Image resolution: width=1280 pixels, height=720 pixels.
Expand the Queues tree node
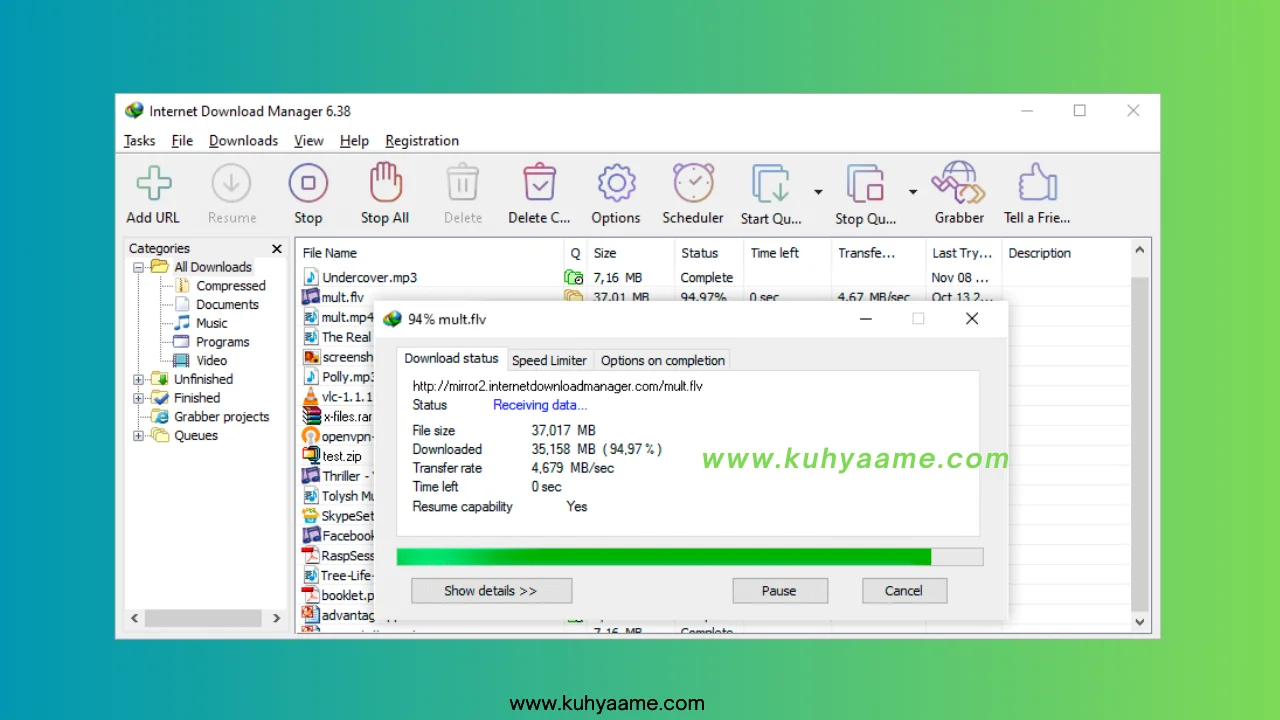pos(139,435)
